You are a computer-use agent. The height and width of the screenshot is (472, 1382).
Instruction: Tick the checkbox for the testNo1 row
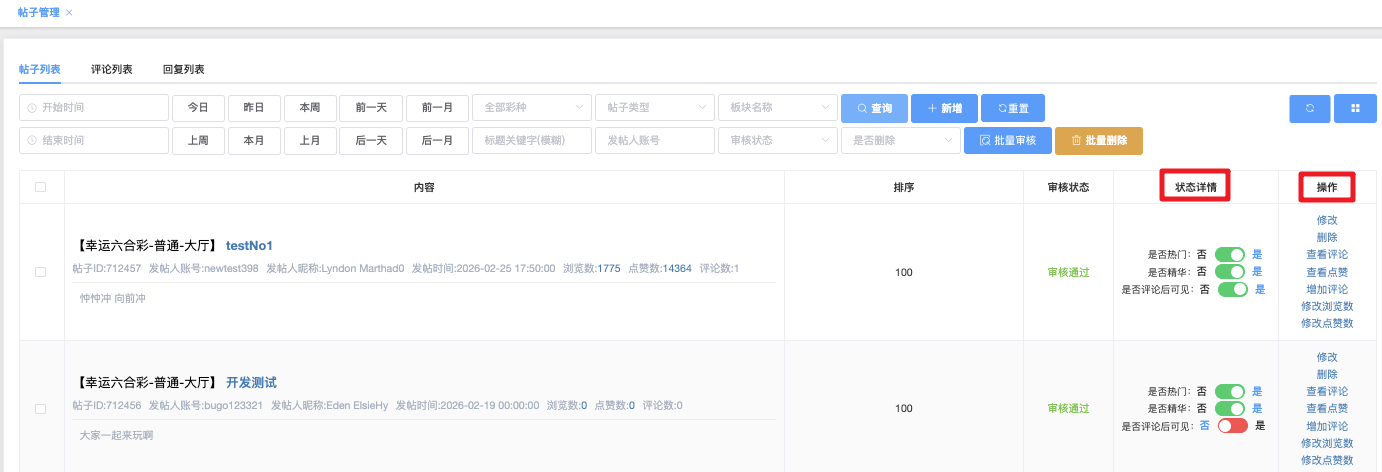pyautogui.click(x=41, y=272)
